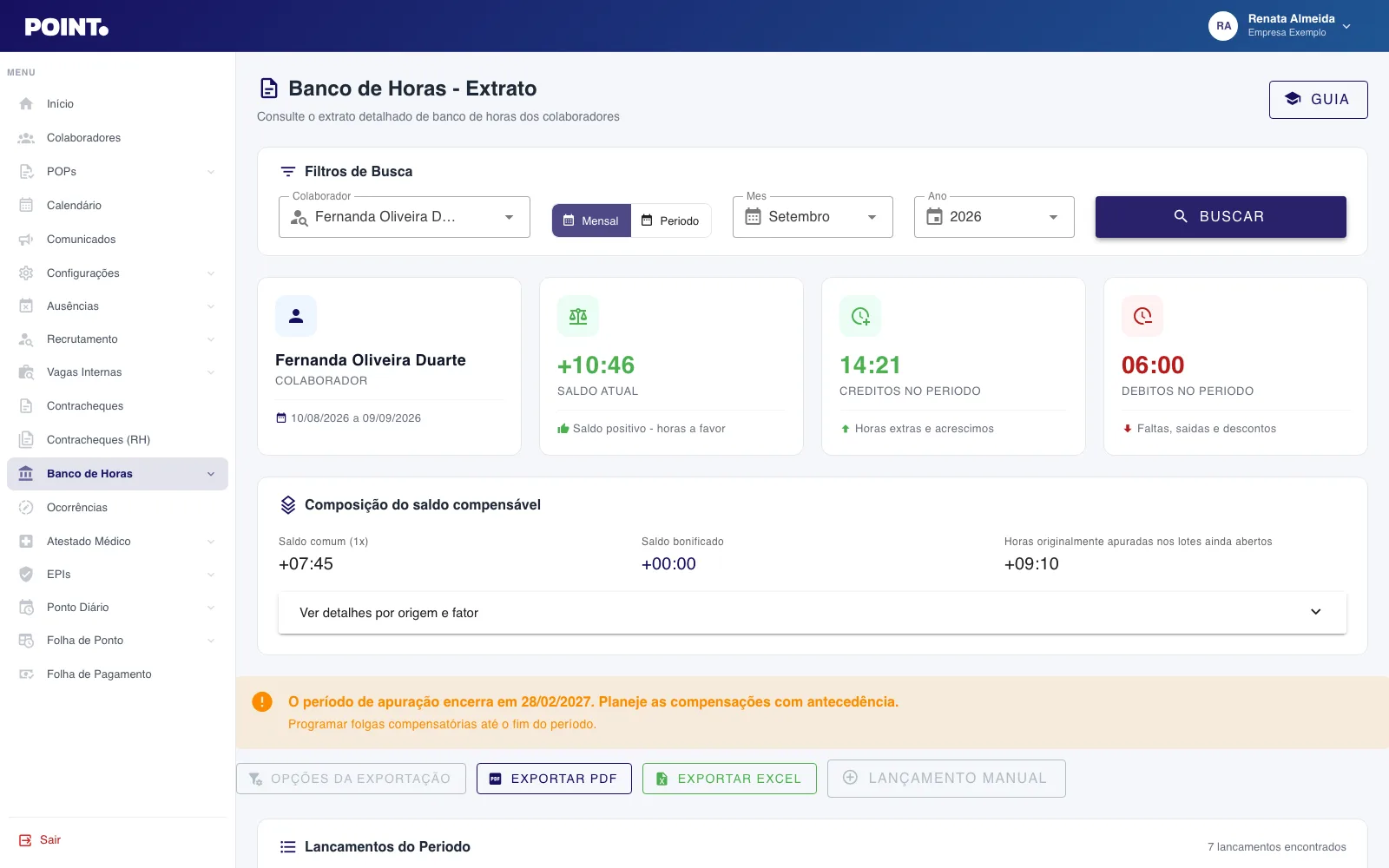Screen dimensions: 1389x868
Task: Click the RA user avatar
Action: (x=1223, y=26)
